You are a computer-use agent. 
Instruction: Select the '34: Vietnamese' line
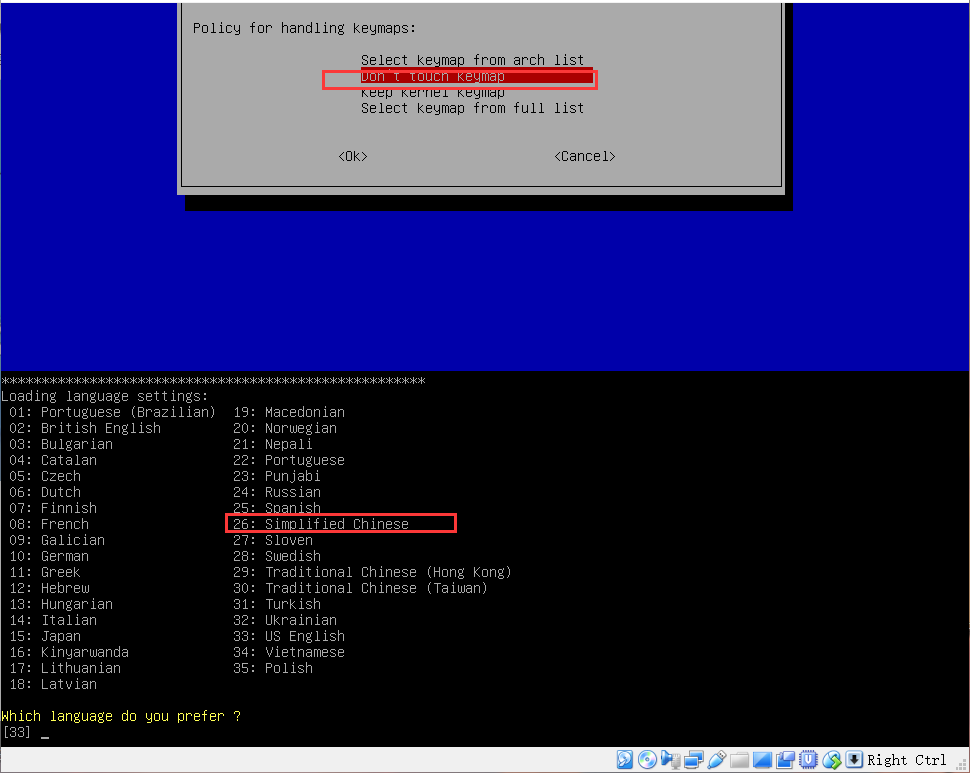click(x=289, y=652)
